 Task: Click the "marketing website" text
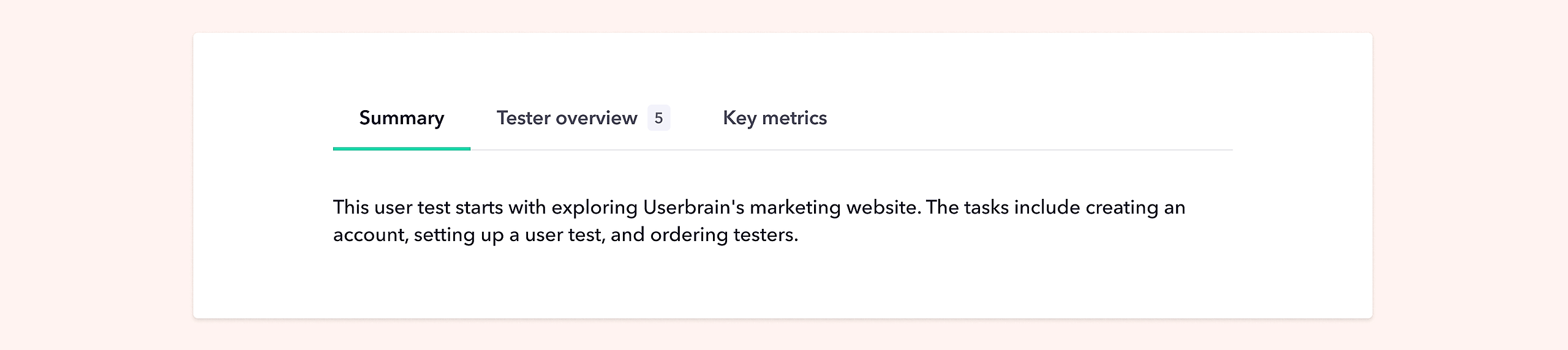tap(834, 207)
